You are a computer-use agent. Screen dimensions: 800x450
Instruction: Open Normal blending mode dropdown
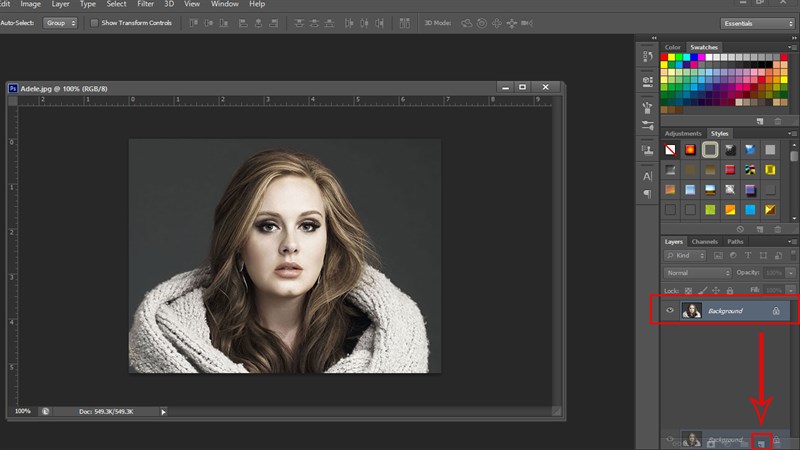697,273
